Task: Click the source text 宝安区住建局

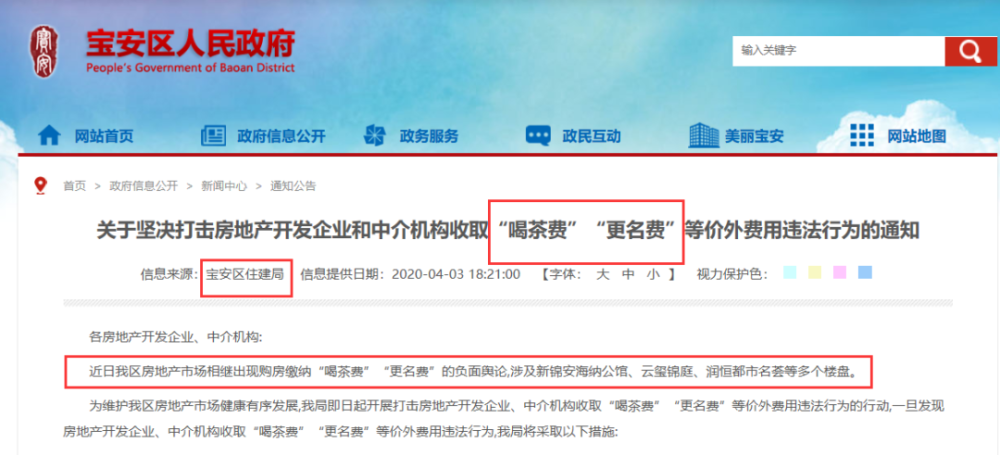Action: click(245, 274)
